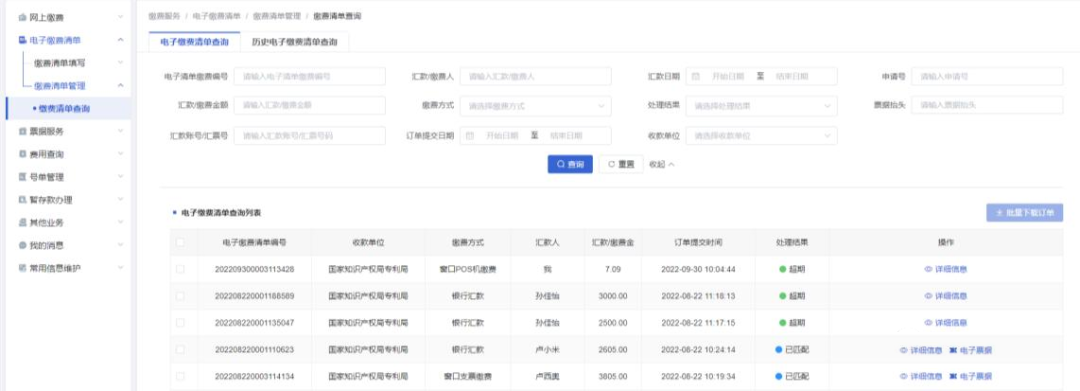The image size is (1080, 391).
Task: Click the 网上缴费 sidebar icon
Action: coord(23,17)
